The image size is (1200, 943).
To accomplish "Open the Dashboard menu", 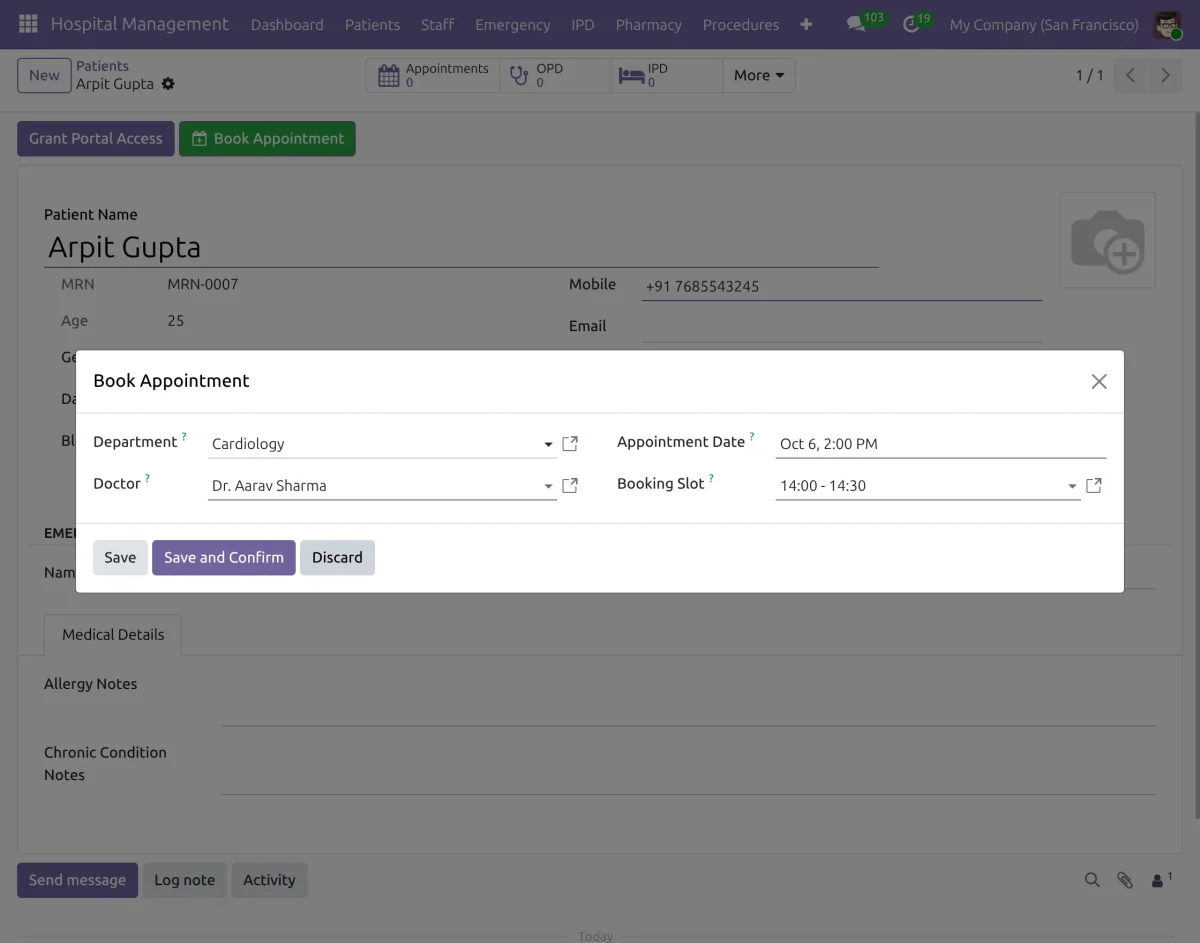I will click(x=287, y=24).
